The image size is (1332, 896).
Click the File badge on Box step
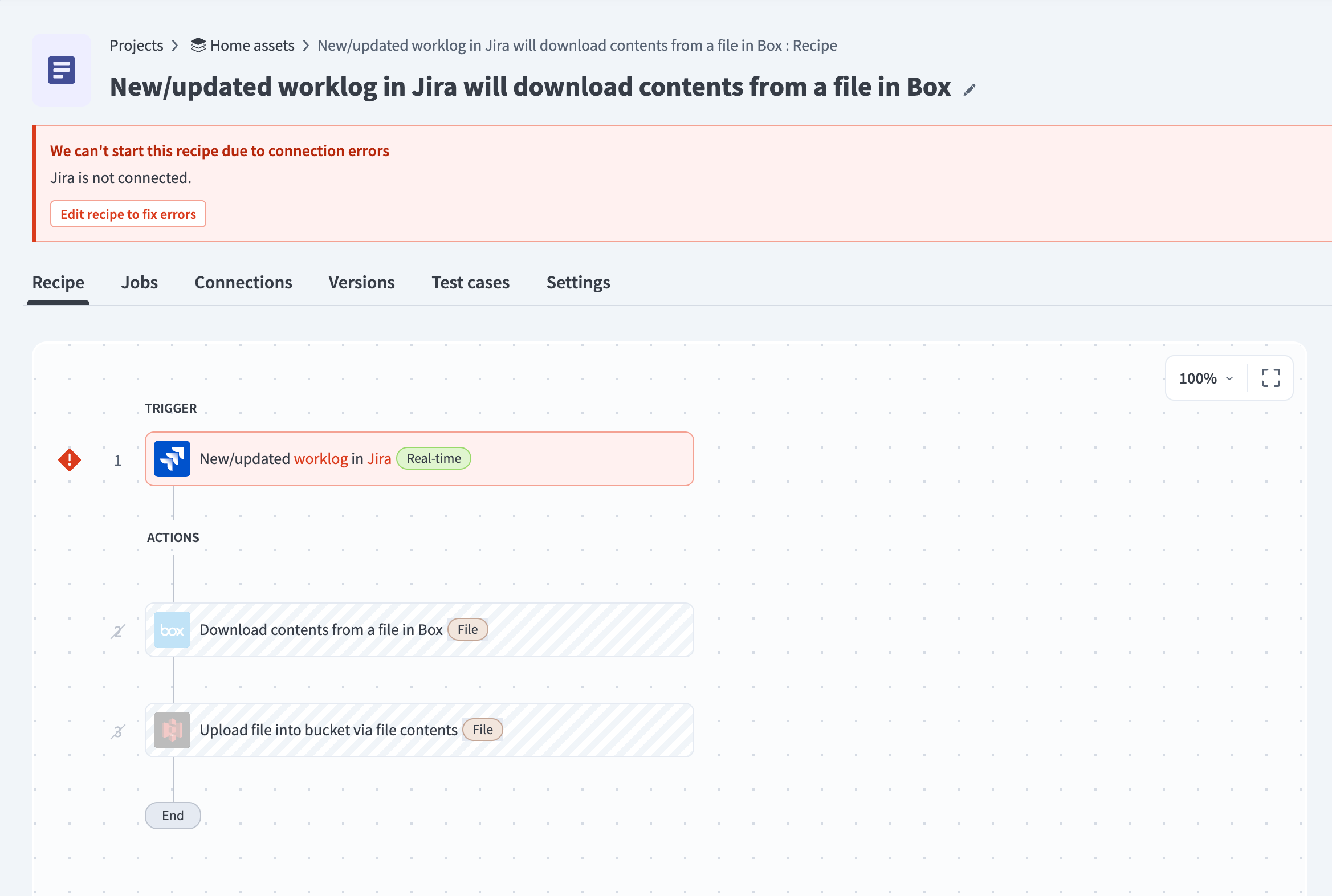point(467,629)
